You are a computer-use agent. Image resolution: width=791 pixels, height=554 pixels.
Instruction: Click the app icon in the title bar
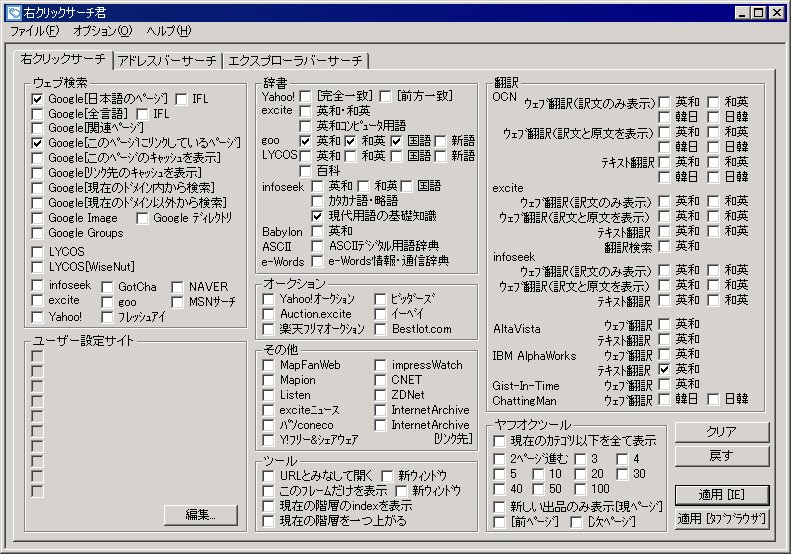(14, 13)
